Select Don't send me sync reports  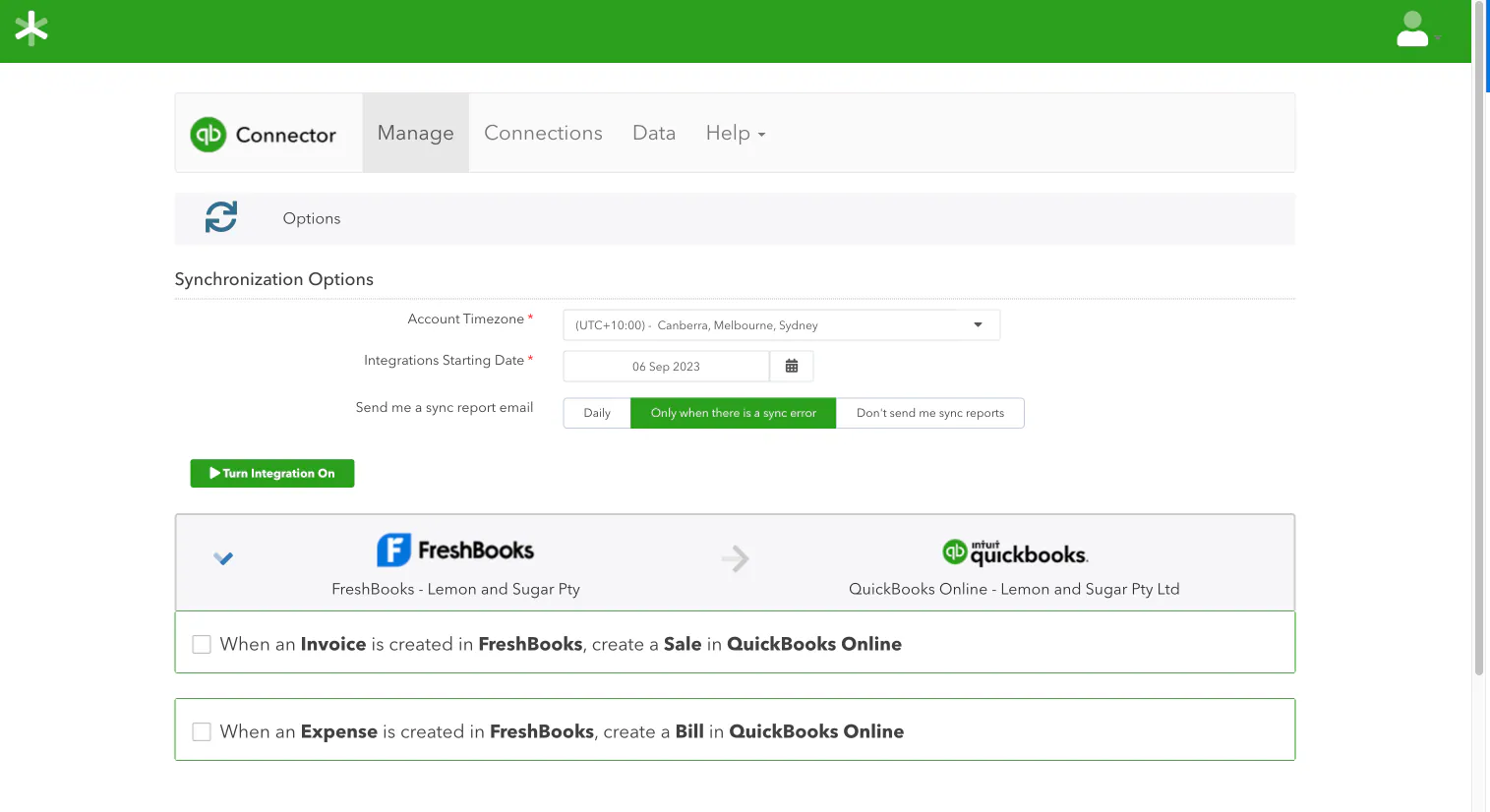[x=930, y=413]
